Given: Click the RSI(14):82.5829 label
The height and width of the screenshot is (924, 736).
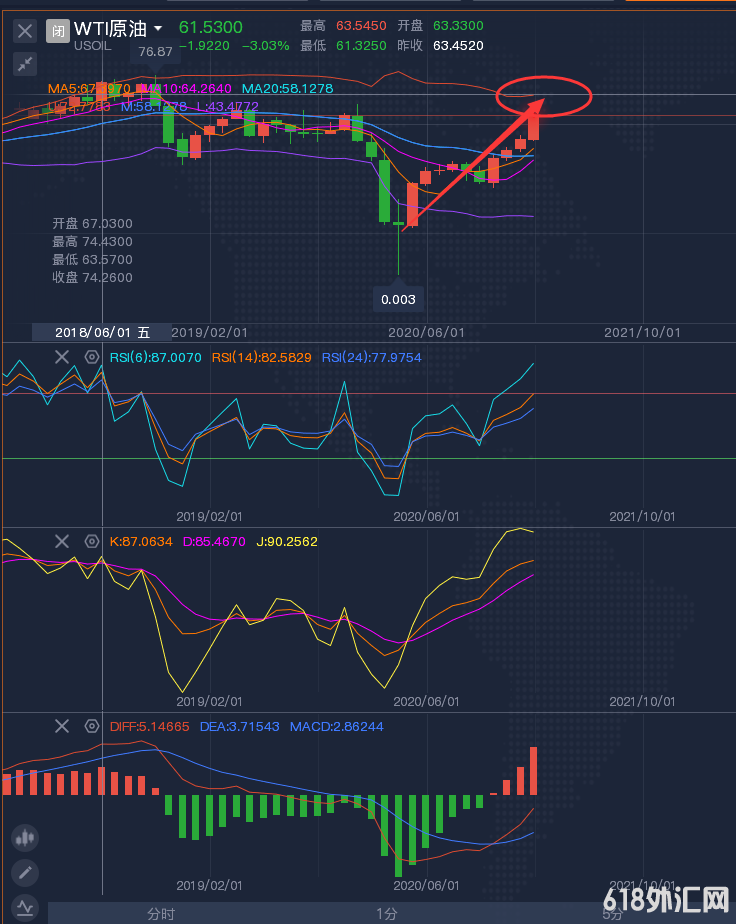Looking at the screenshot, I should [262, 358].
